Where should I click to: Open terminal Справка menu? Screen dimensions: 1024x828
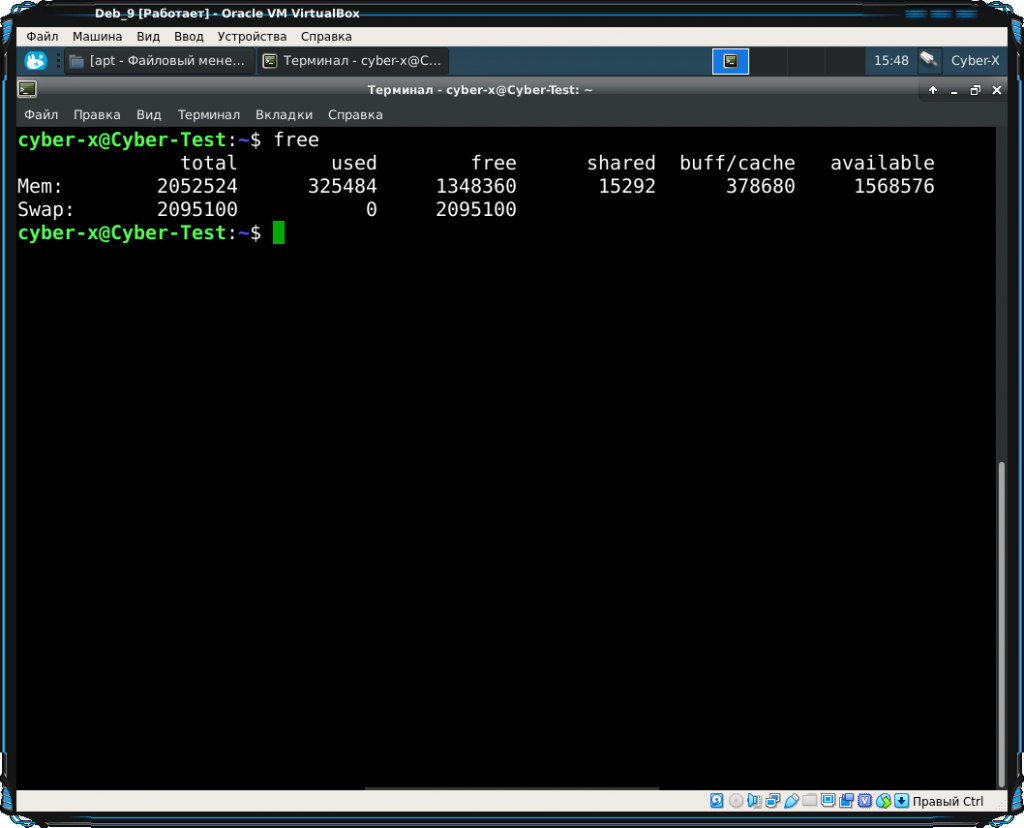coord(355,115)
